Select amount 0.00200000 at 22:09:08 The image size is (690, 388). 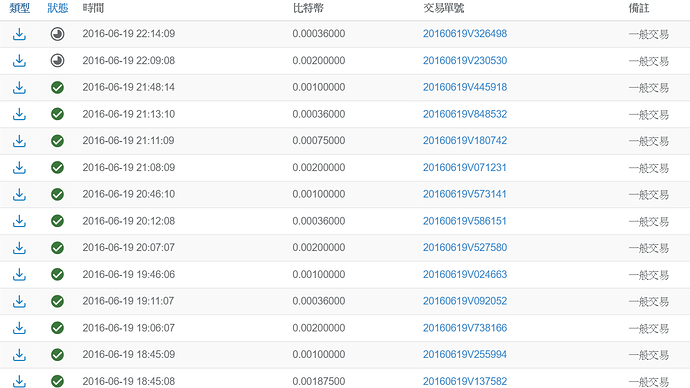319,61
